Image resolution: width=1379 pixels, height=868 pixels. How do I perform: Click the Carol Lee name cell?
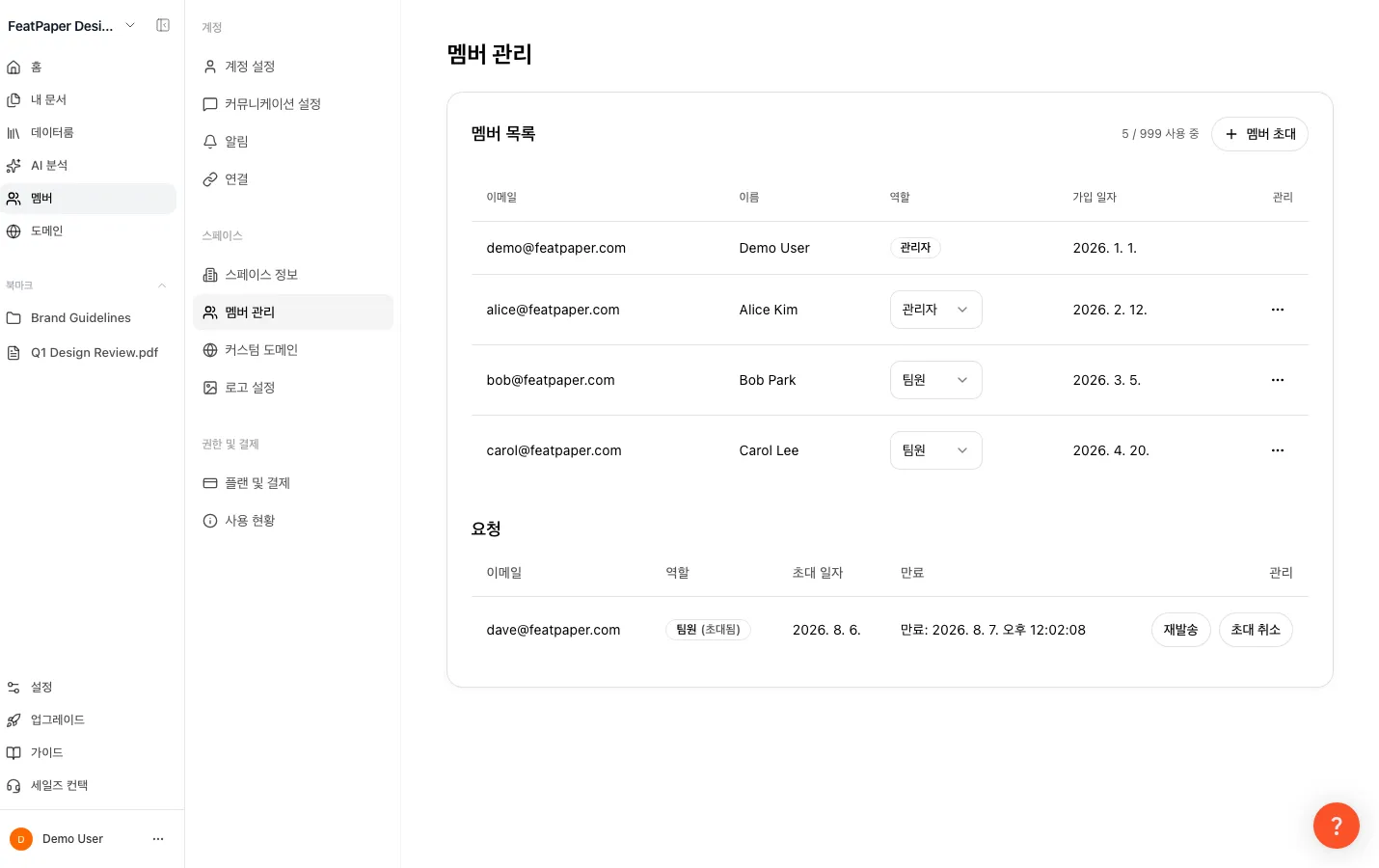coord(769,450)
